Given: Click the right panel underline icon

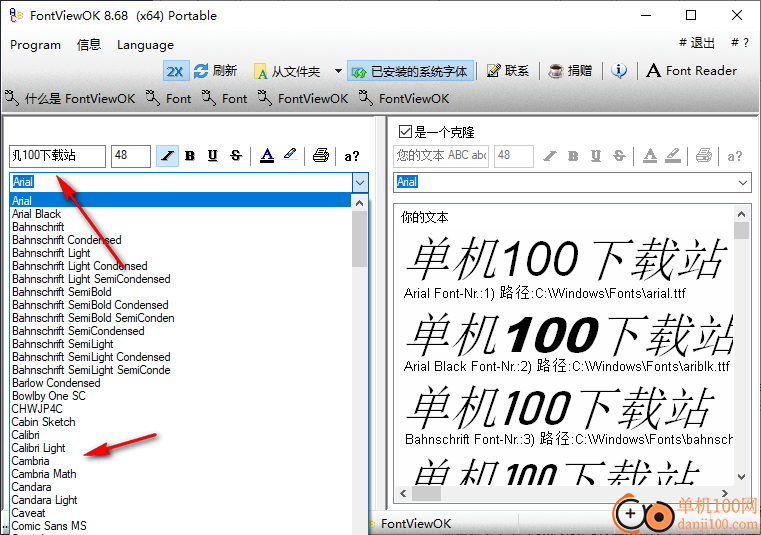Looking at the screenshot, I should coord(596,156).
